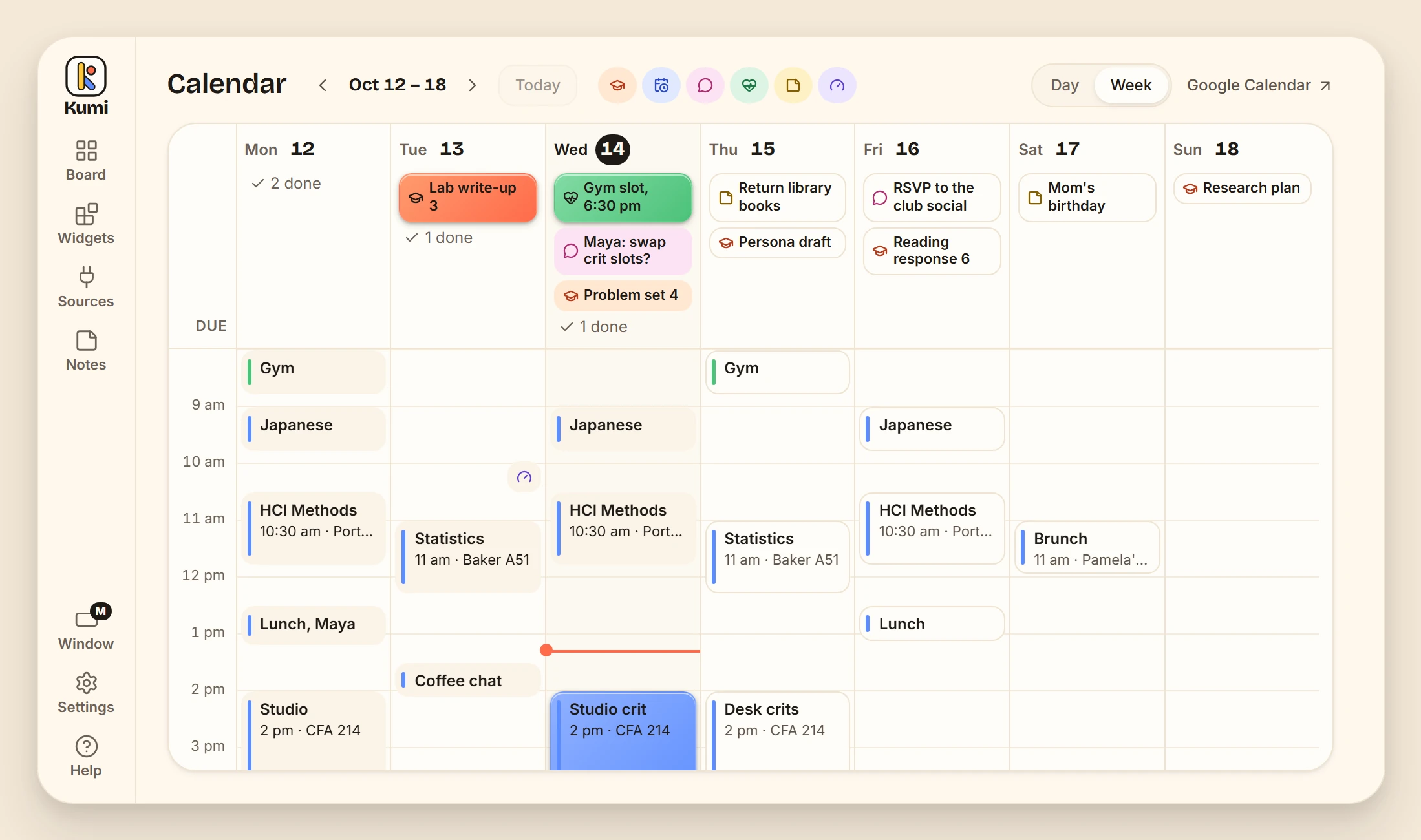Viewport: 1421px width, 840px height.
Task: Open the Research plan card on Sunday
Action: tap(1243, 188)
